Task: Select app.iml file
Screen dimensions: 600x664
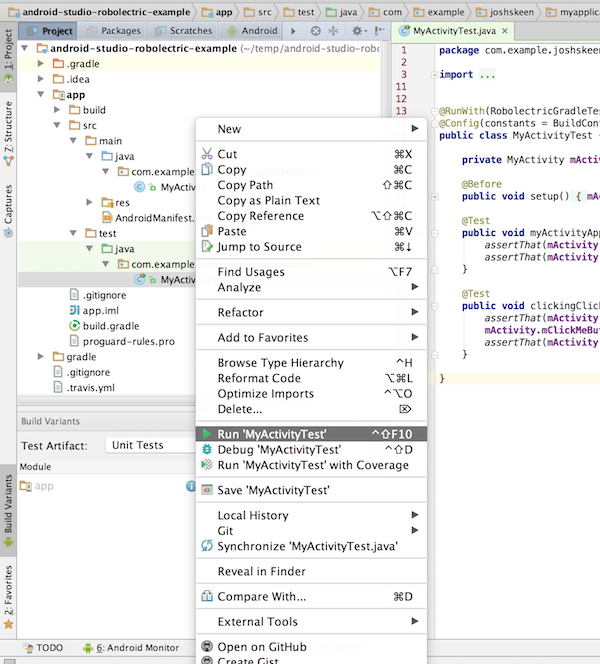Action: [x=94, y=310]
